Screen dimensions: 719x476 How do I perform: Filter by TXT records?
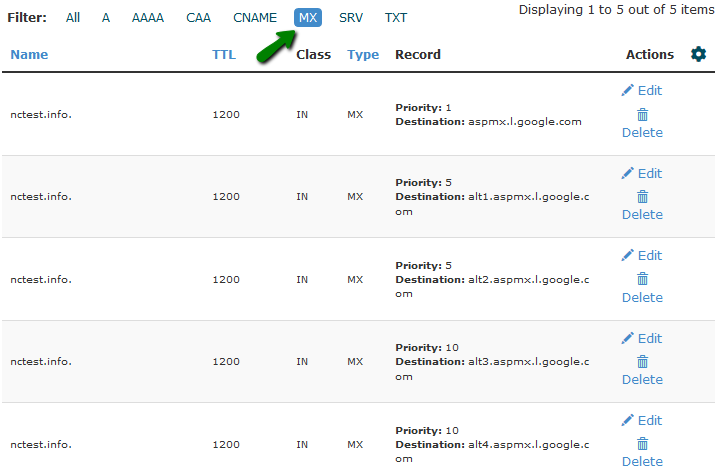tap(396, 17)
